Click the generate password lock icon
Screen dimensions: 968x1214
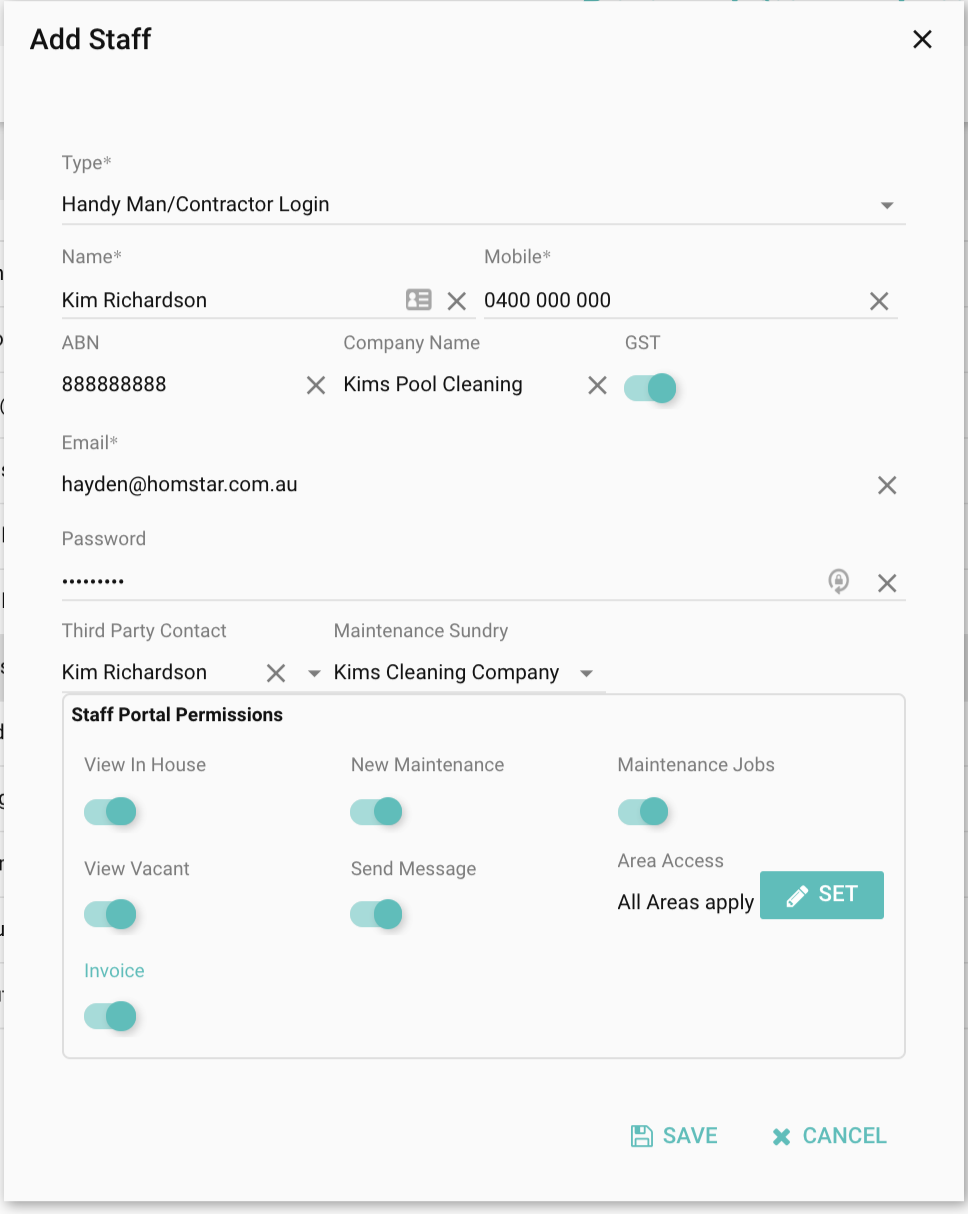click(839, 581)
